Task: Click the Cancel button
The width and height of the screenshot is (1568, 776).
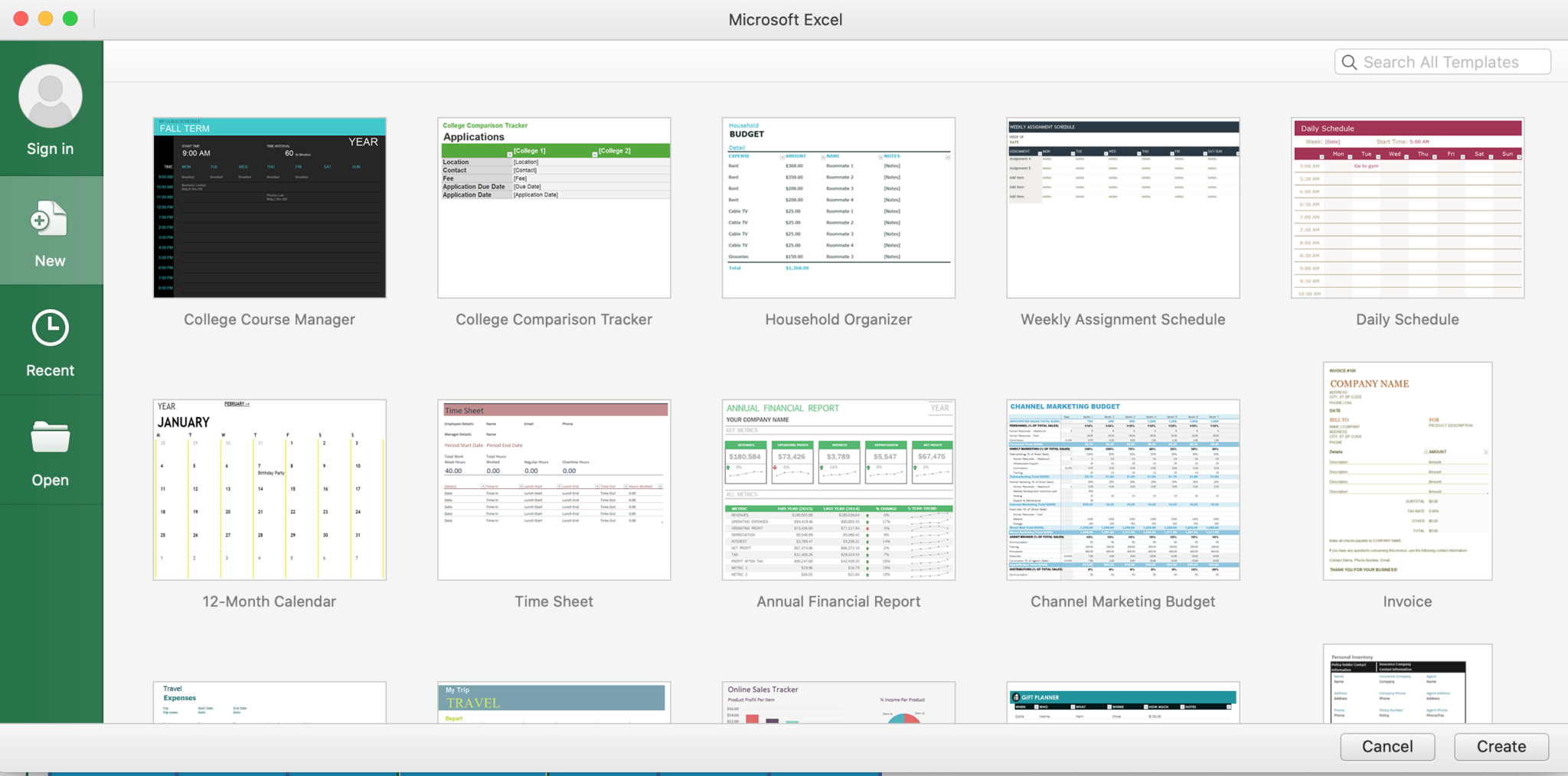Action: pos(1387,746)
